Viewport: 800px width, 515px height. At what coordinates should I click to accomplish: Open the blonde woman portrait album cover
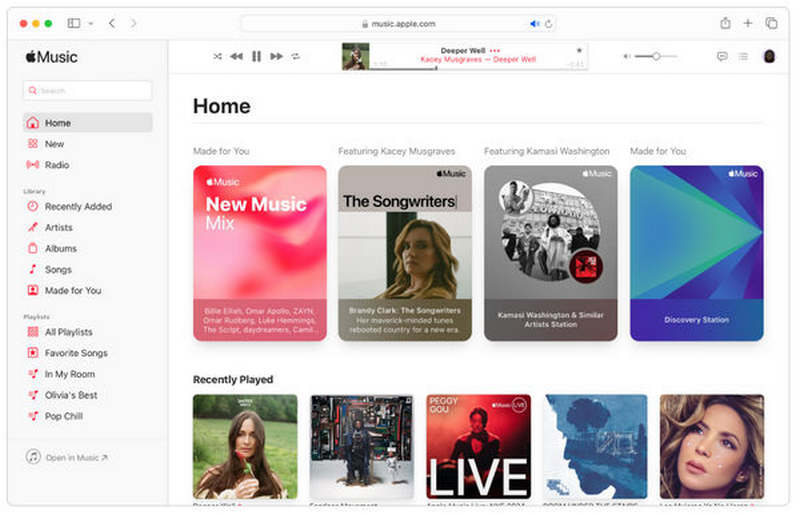712,446
